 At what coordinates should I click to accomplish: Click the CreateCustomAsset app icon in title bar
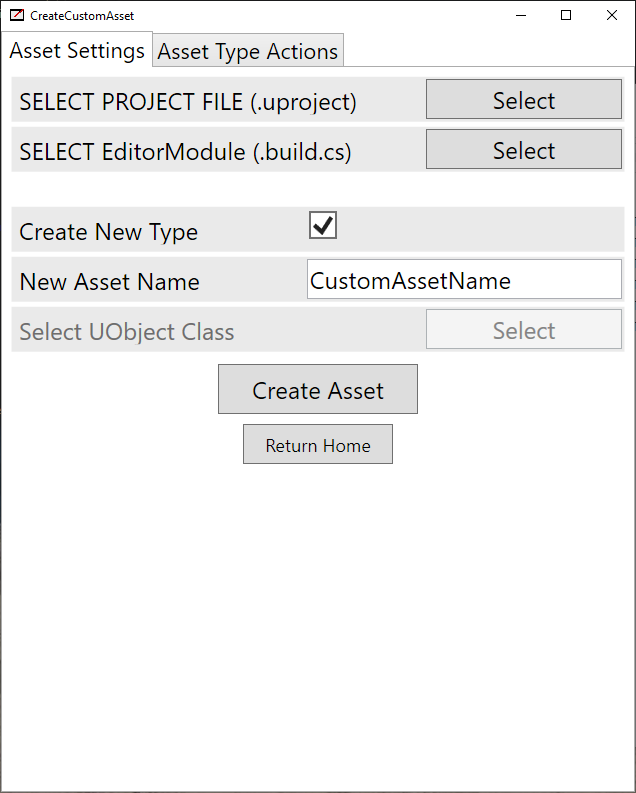point(17,15)
